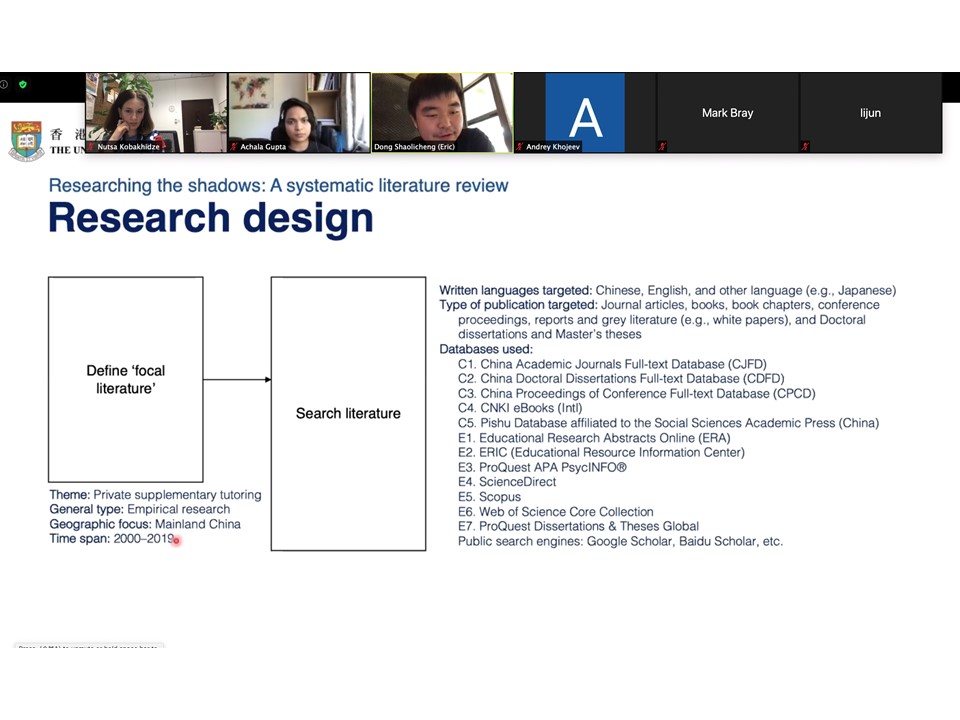960x720 pixels.
Task: Click the E5 Scopus entry
Action: coord(489,497)
